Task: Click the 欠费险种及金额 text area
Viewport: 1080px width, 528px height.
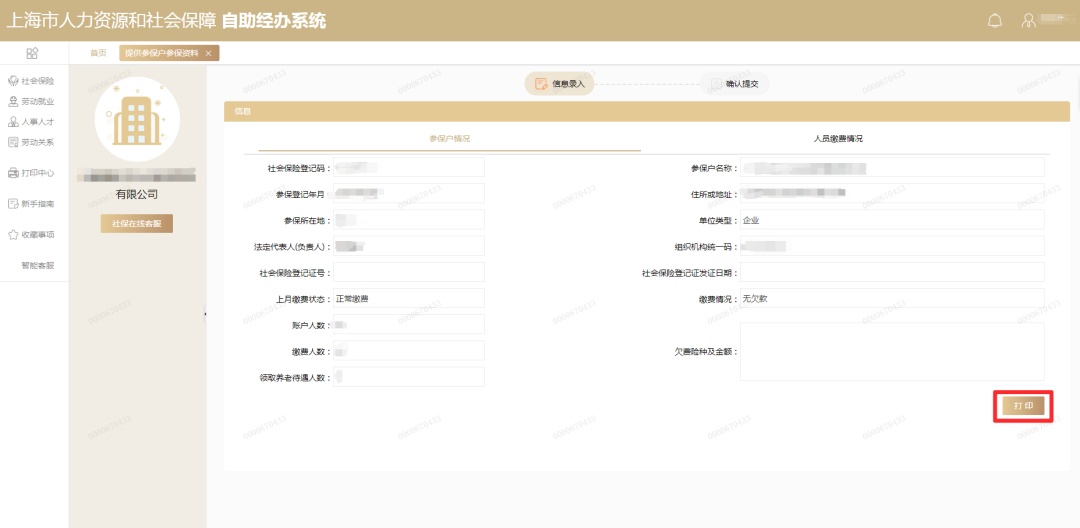Action: point(891,351)
